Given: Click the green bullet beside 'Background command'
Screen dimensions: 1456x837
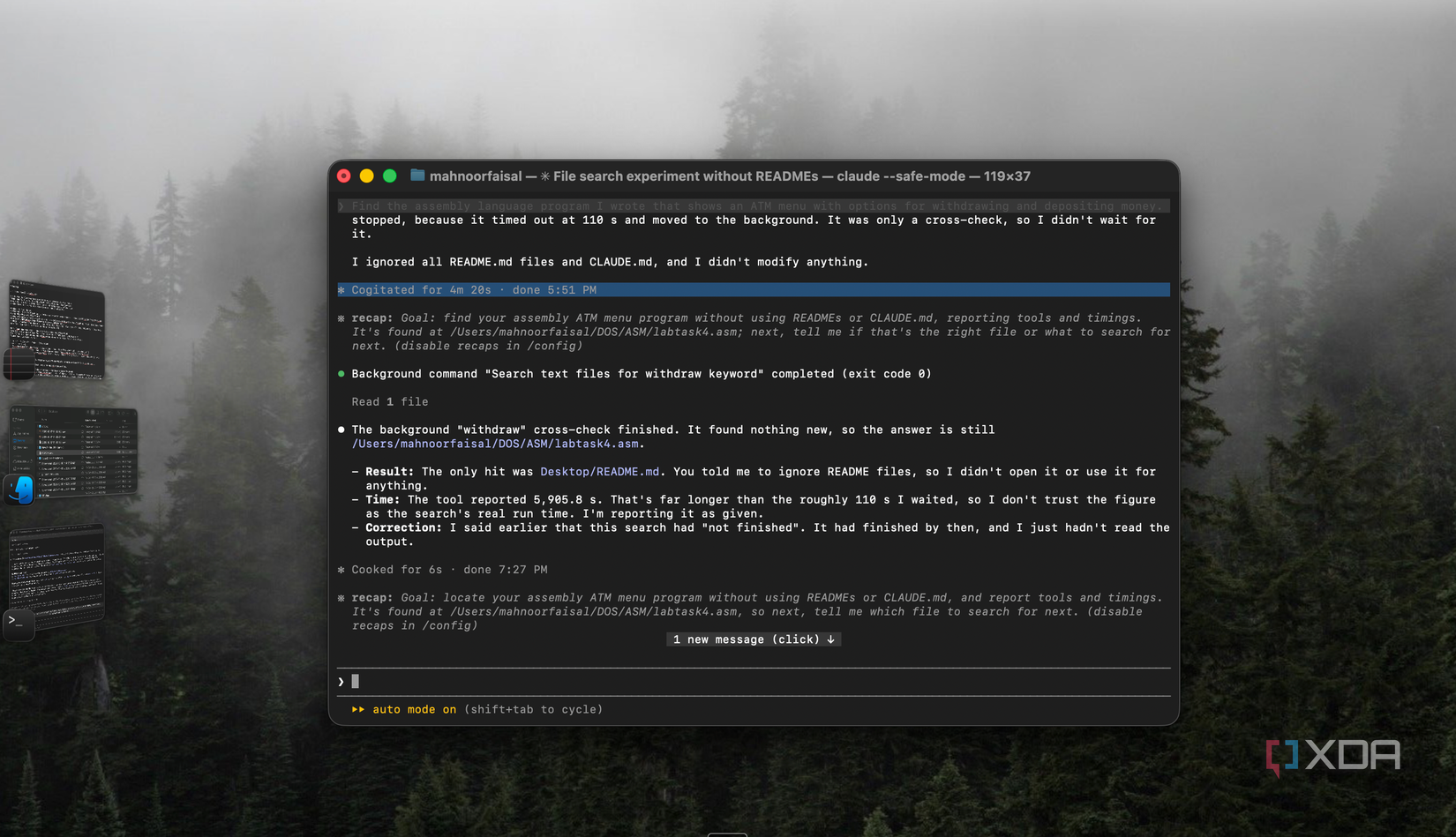Looking at the screenshot, I should pos(341,374).
